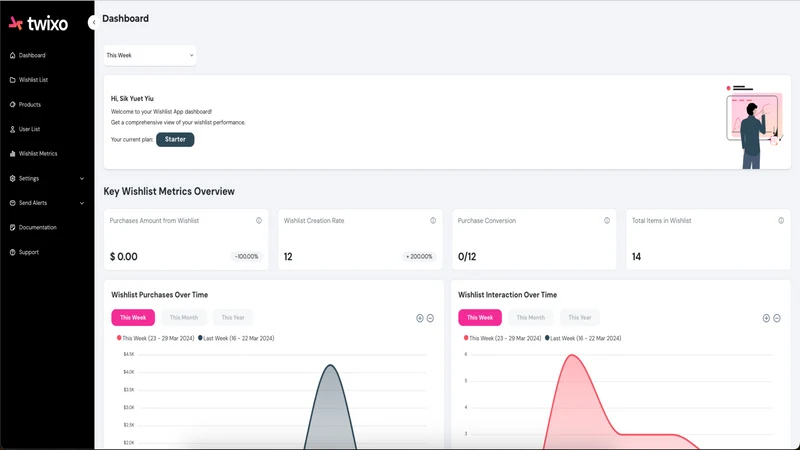
Task: Expand the Send Alerts submenu chevron
Action: point(82,203)
